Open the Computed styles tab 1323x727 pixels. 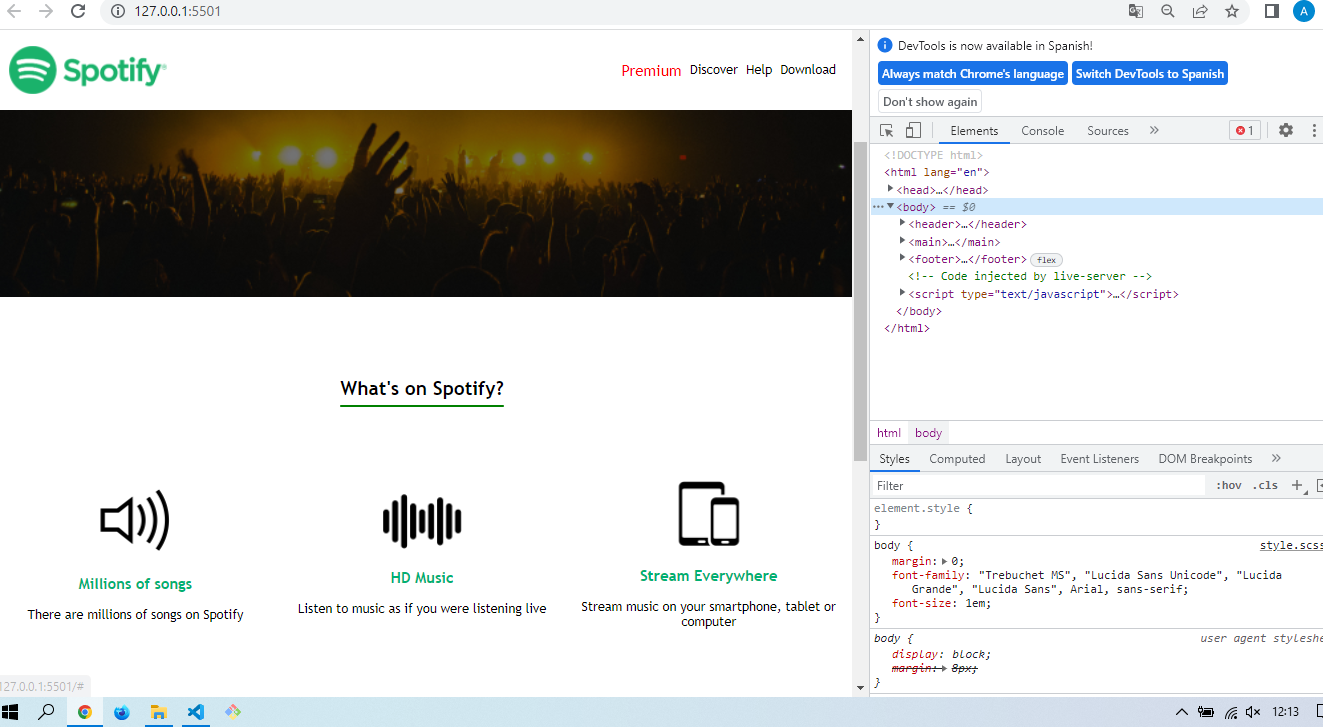pos(957,458)
